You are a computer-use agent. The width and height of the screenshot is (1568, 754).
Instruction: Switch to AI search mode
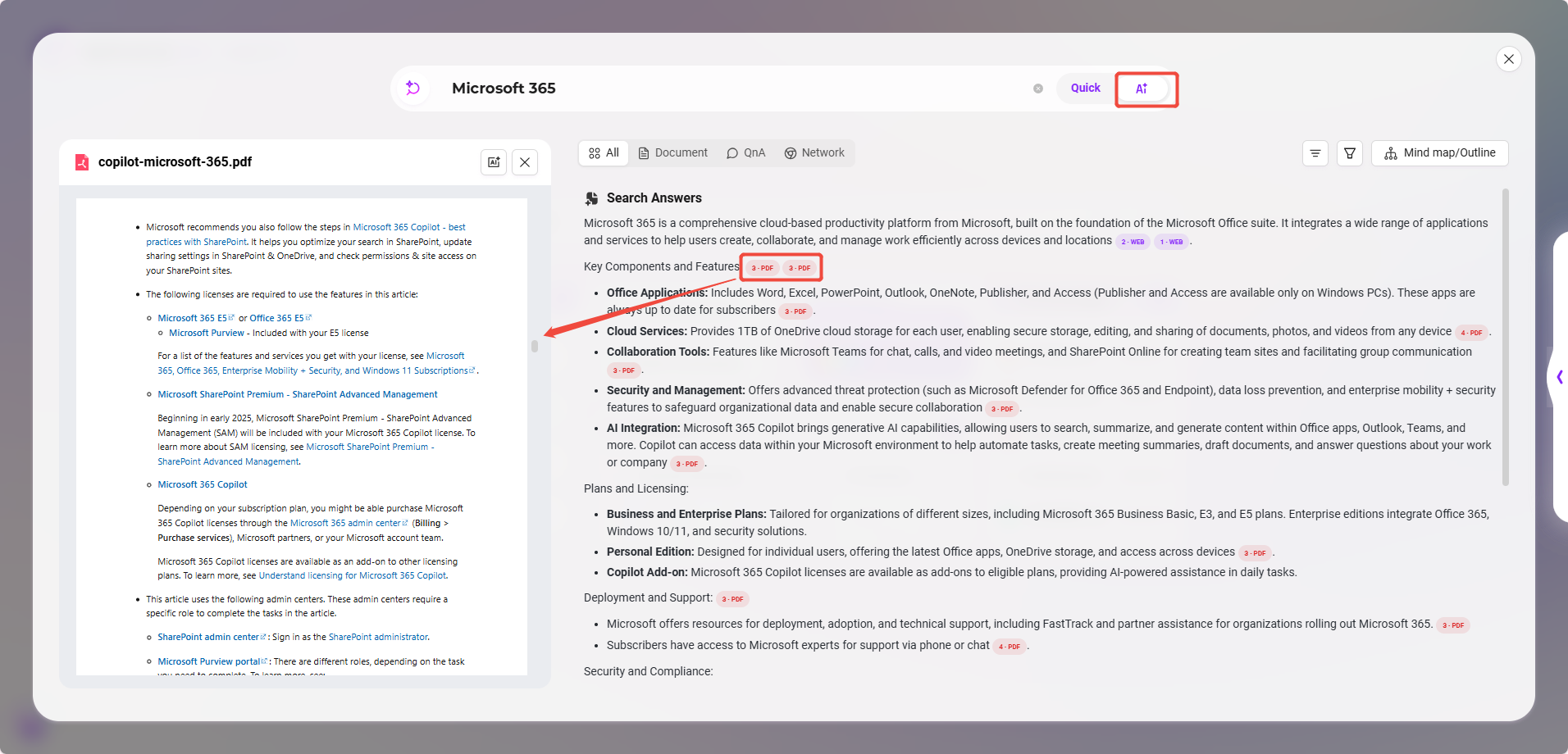pos(1142,89)
